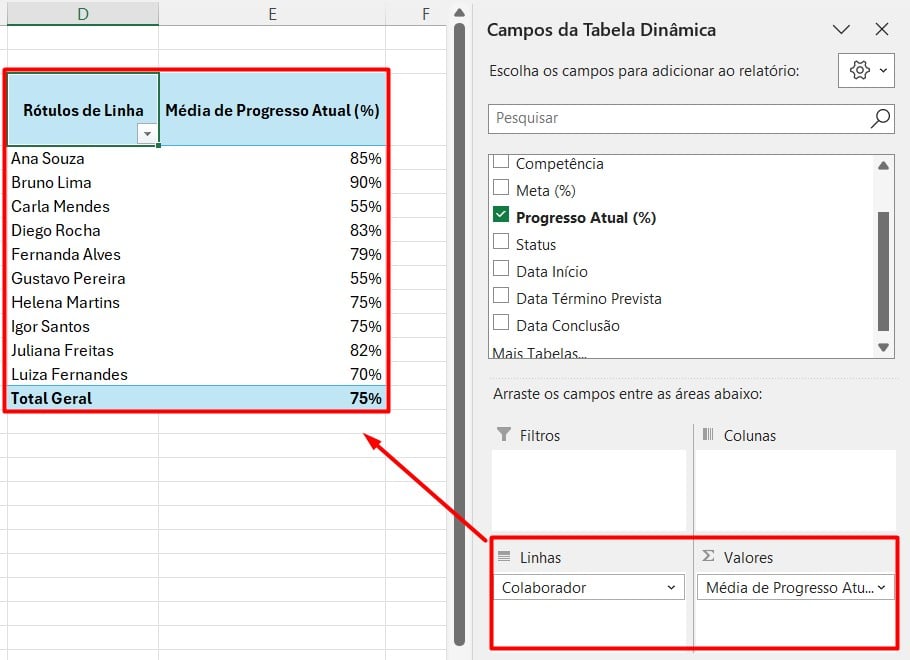Select the Rótulos de Linha header cell

tap(83, 109)
